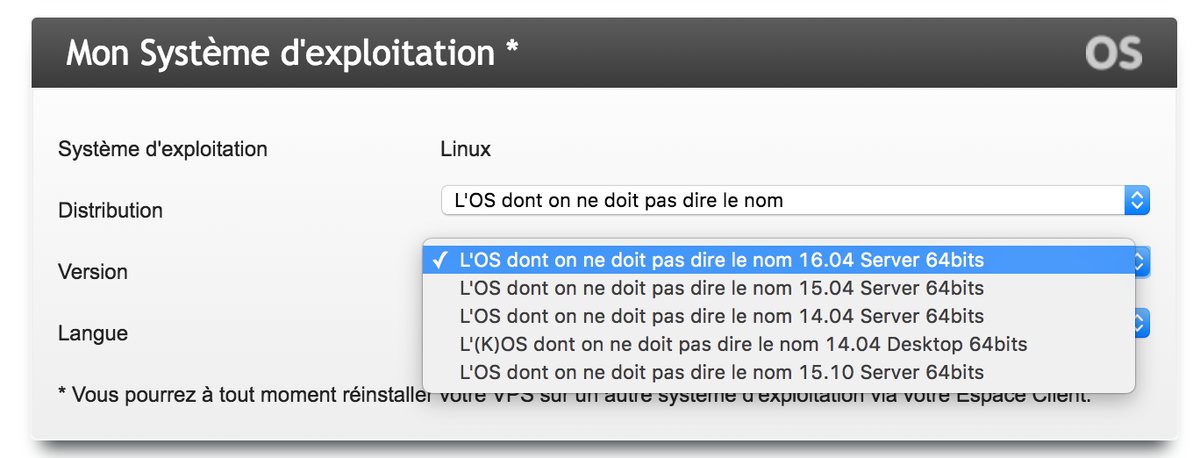The image size is (1200, 458).
Task: Choose the 15.10 Server 64bits version
Action: point(720,372)
